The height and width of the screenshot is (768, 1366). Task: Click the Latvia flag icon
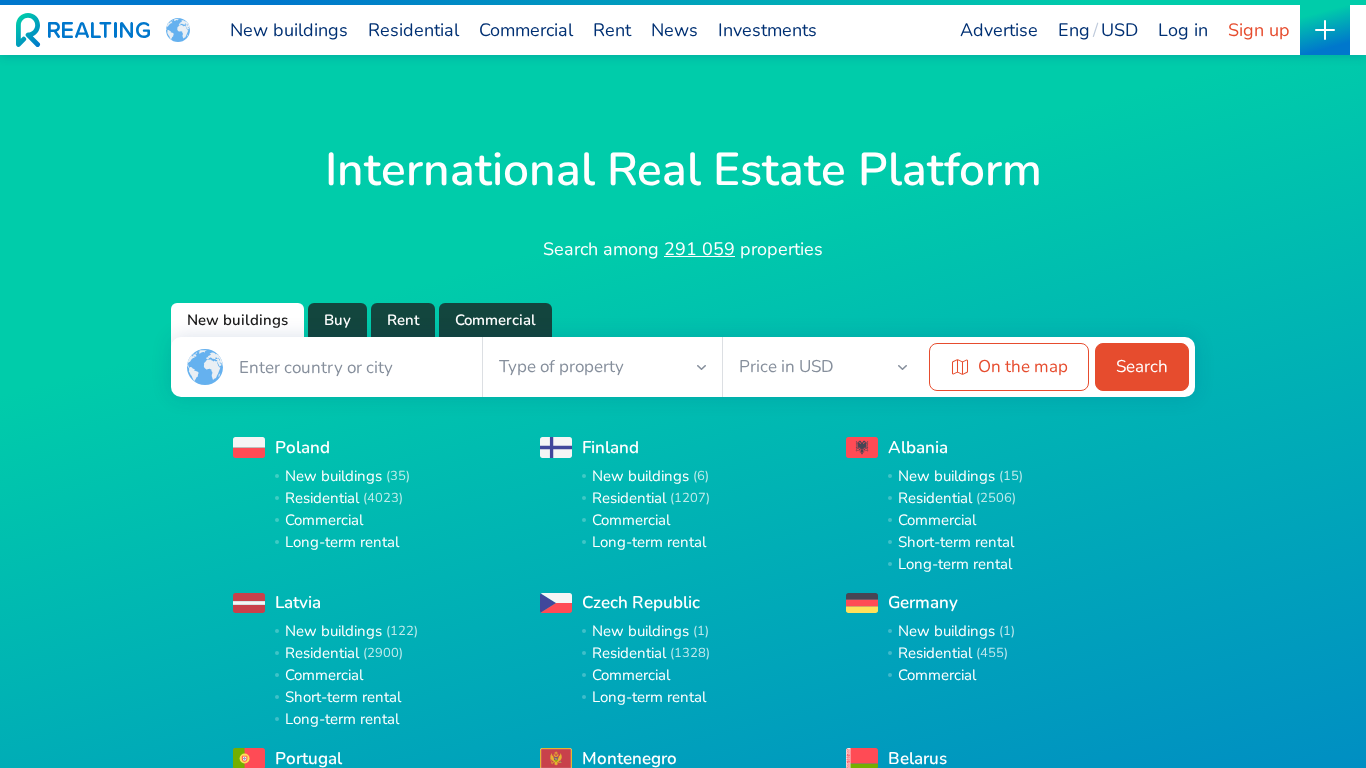[x=249, y=603]
